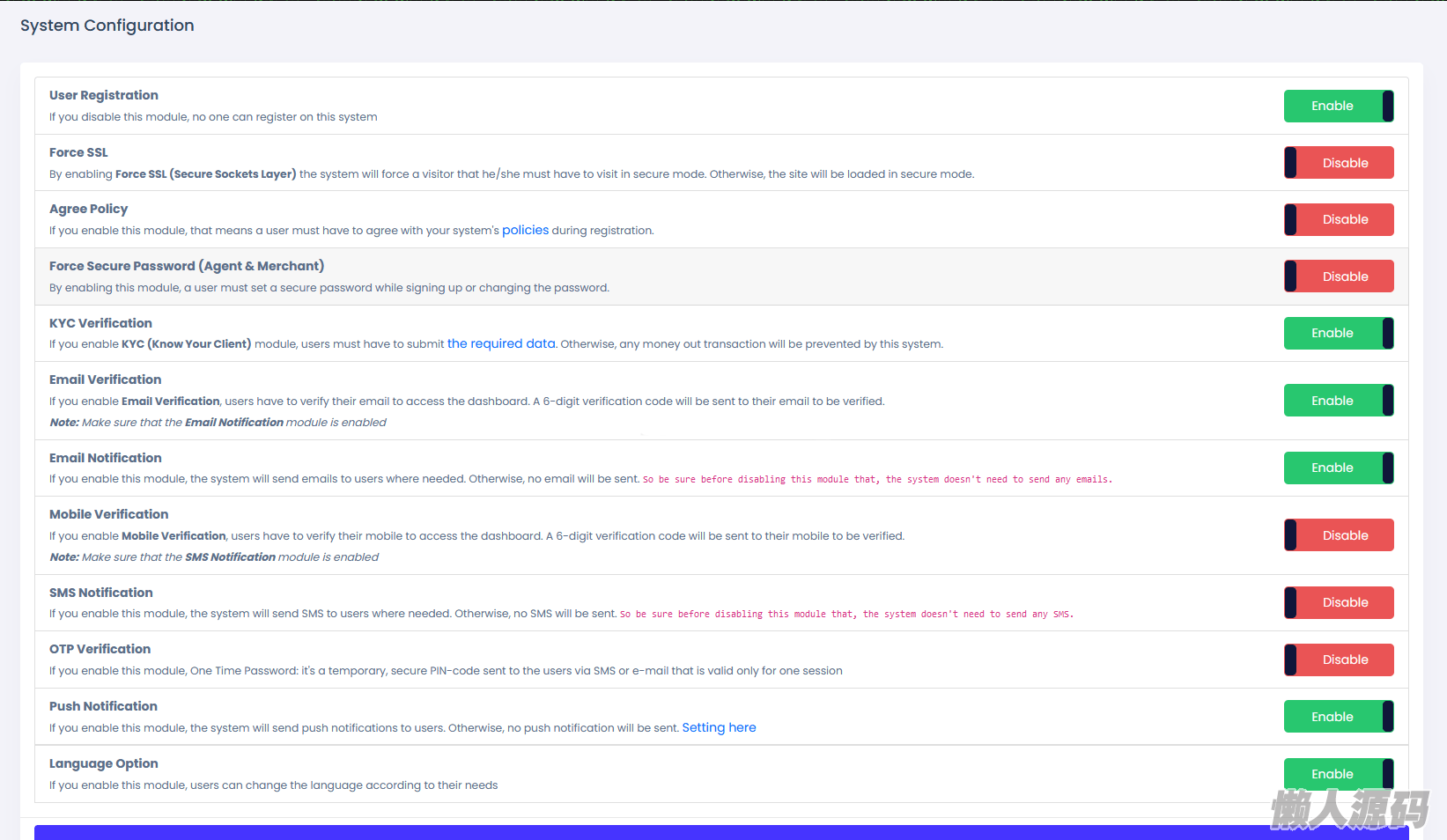The image size is (1447, 840).
Task: Toggle the User Registration switch
Action: click(1339, 106)
